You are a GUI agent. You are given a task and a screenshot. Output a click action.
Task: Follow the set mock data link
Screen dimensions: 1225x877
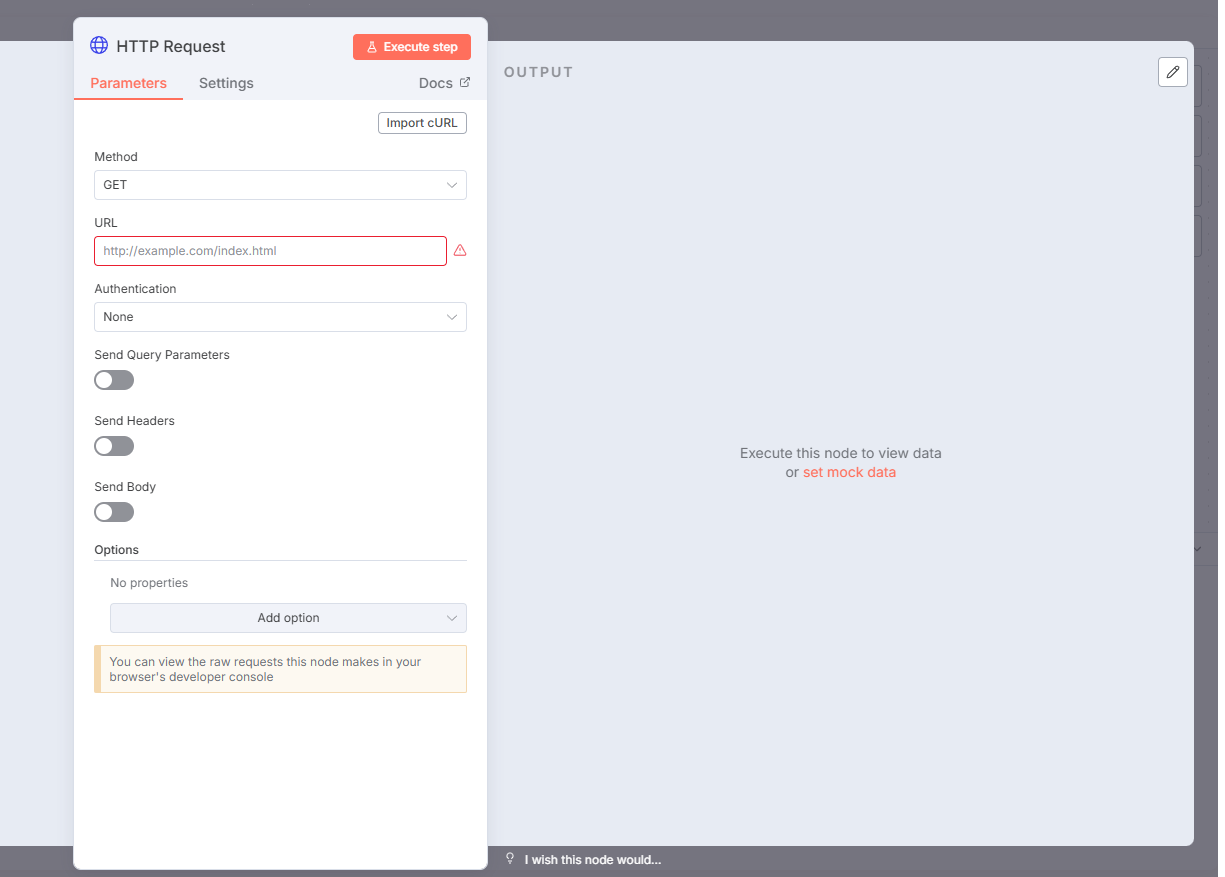[849, 472]
